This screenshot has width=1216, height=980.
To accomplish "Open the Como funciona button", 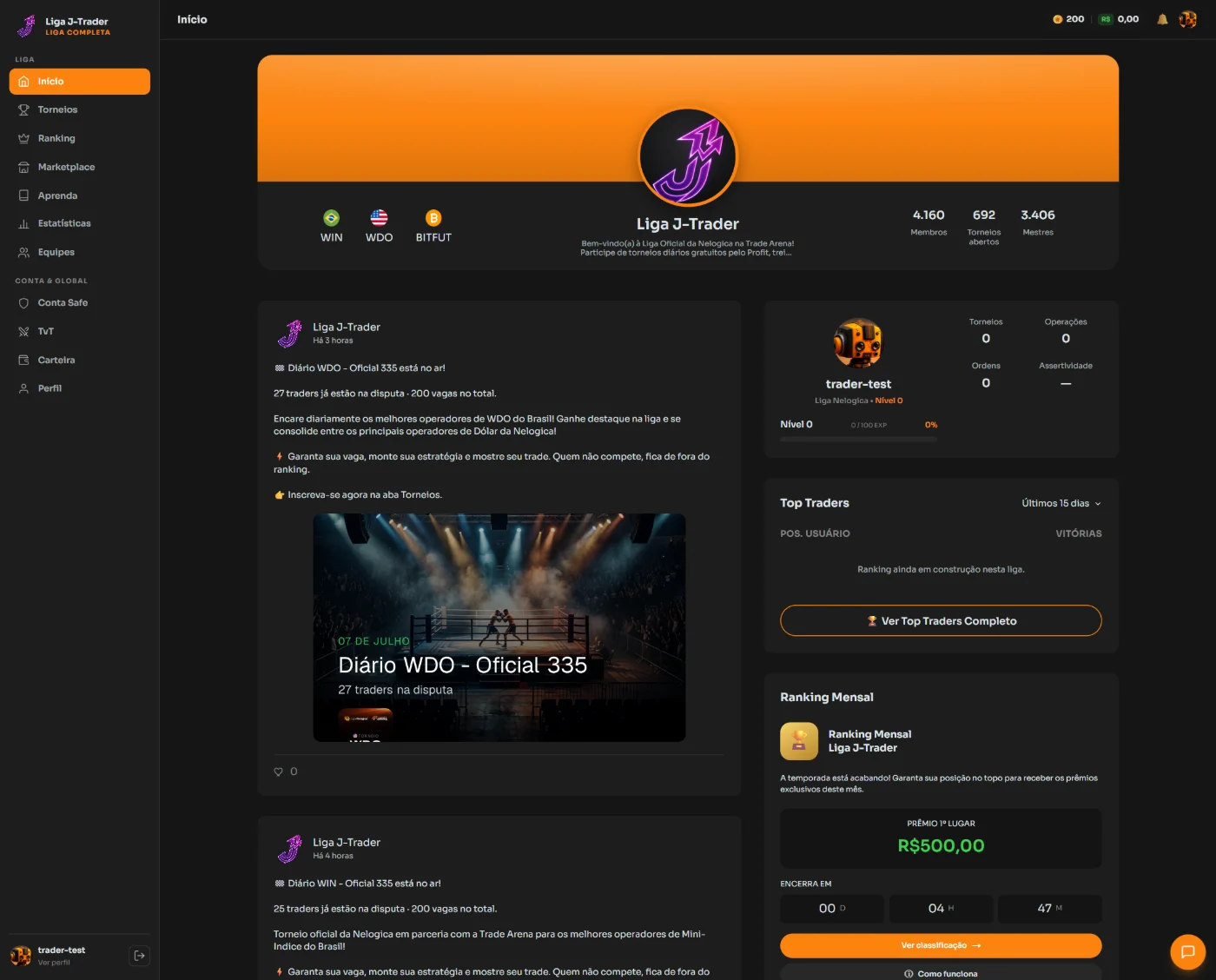I will pyautogui.click(x=941, y=973).
